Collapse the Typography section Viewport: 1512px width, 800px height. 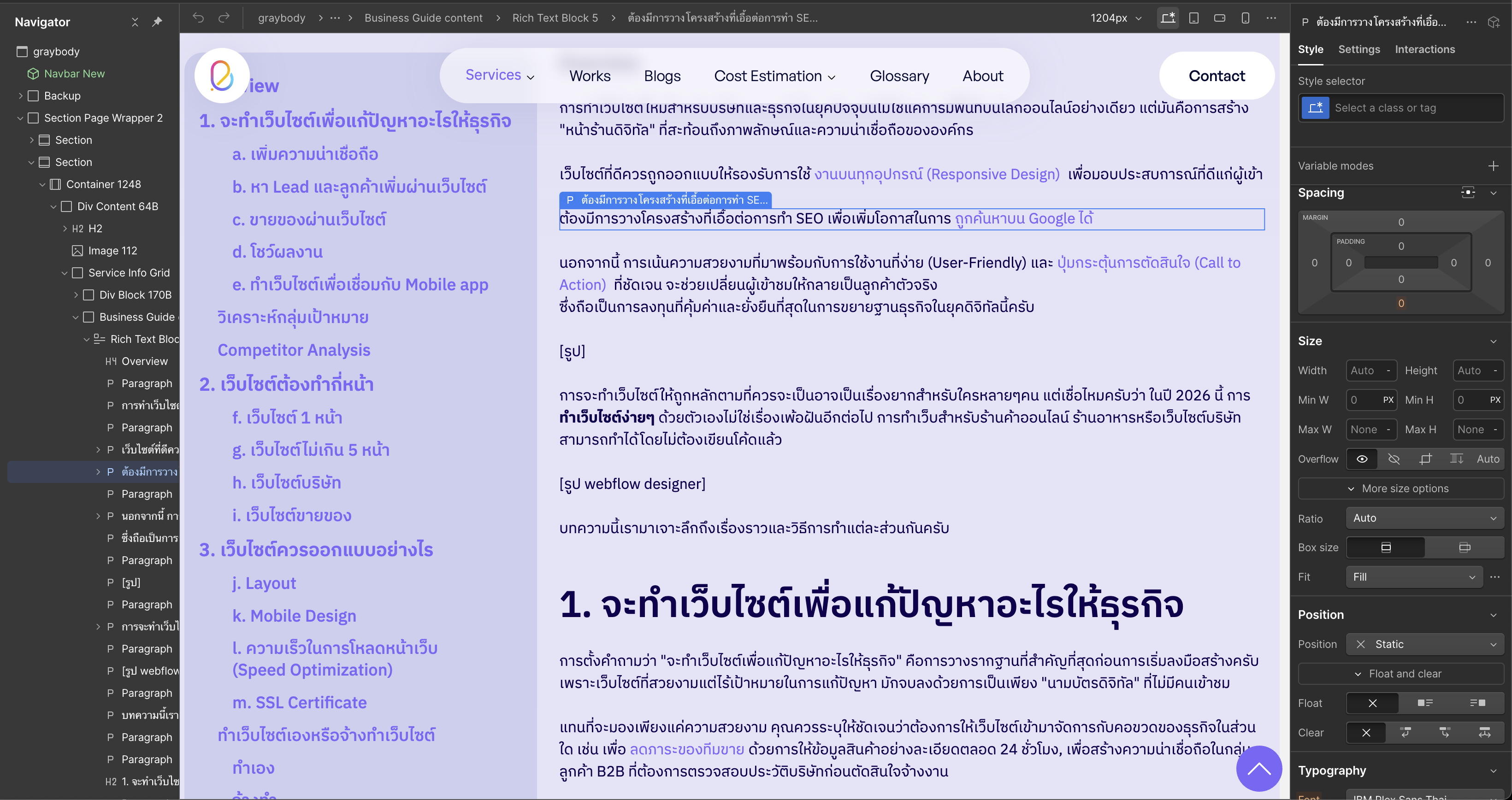tap(1493, 771)
